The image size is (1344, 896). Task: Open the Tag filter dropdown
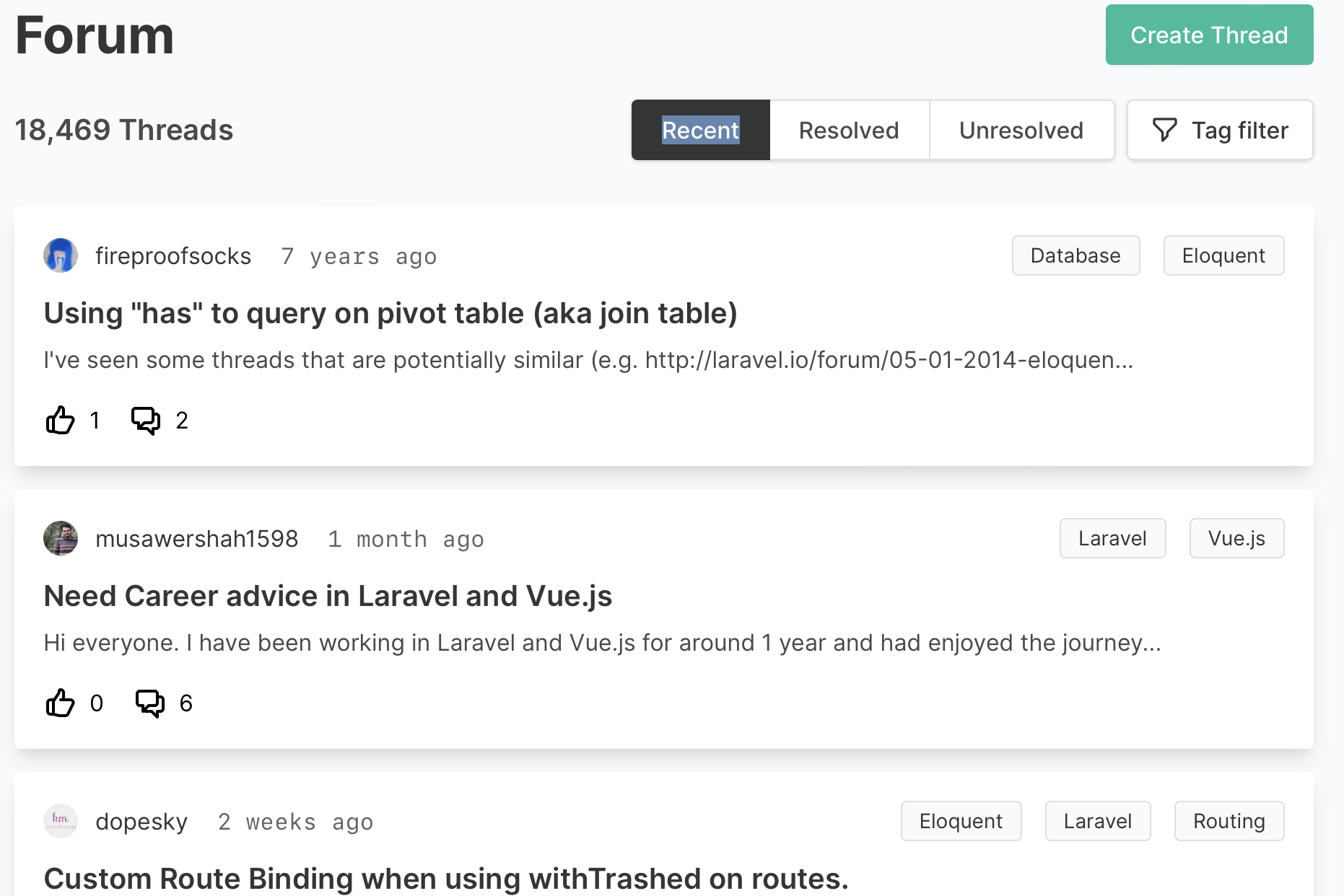1220,130
